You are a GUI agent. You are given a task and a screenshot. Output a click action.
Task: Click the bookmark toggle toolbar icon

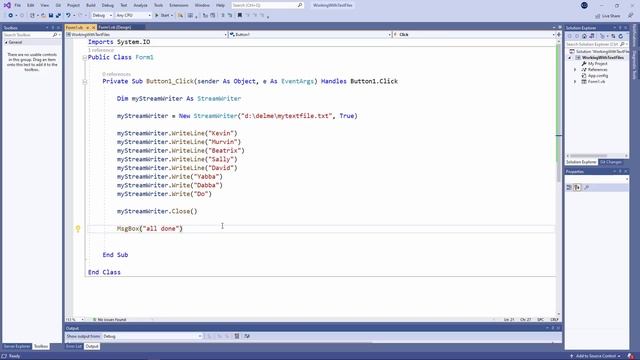pyautogui.click(x=240, y=16)
